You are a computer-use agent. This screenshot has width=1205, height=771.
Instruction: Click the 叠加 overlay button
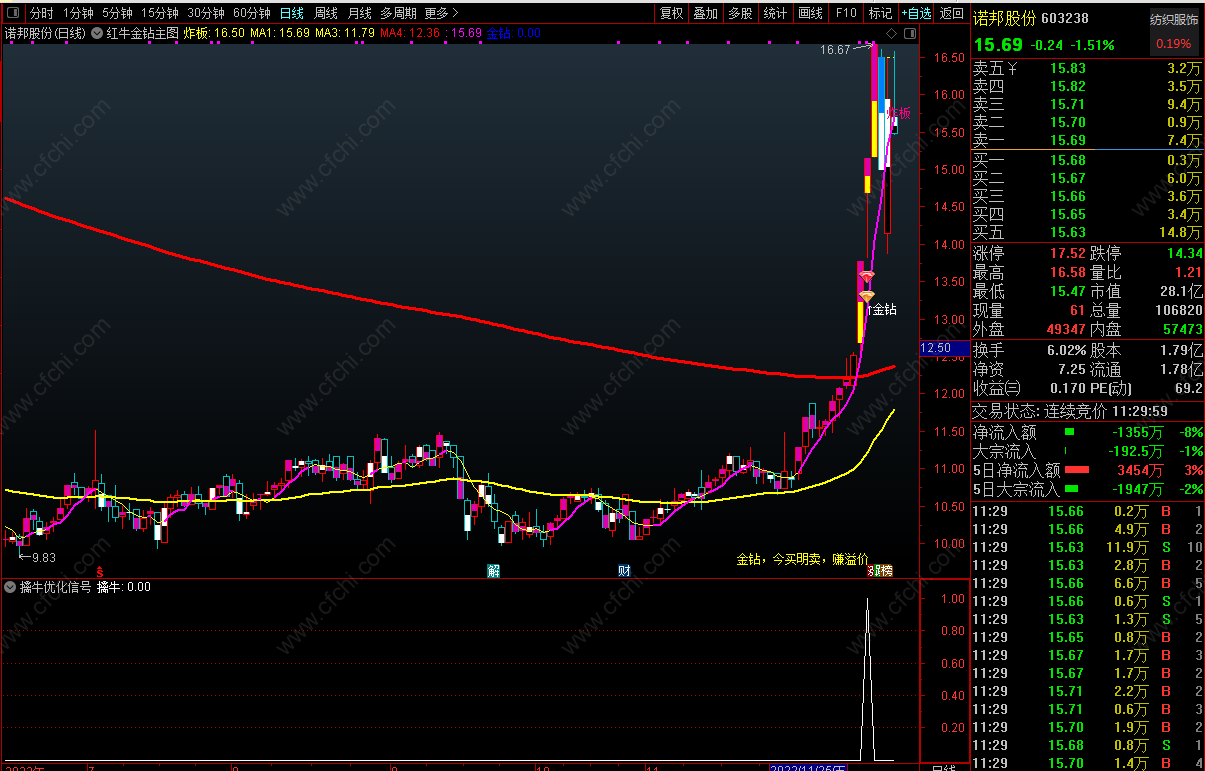pyautogui.click(x=706, y=13)
